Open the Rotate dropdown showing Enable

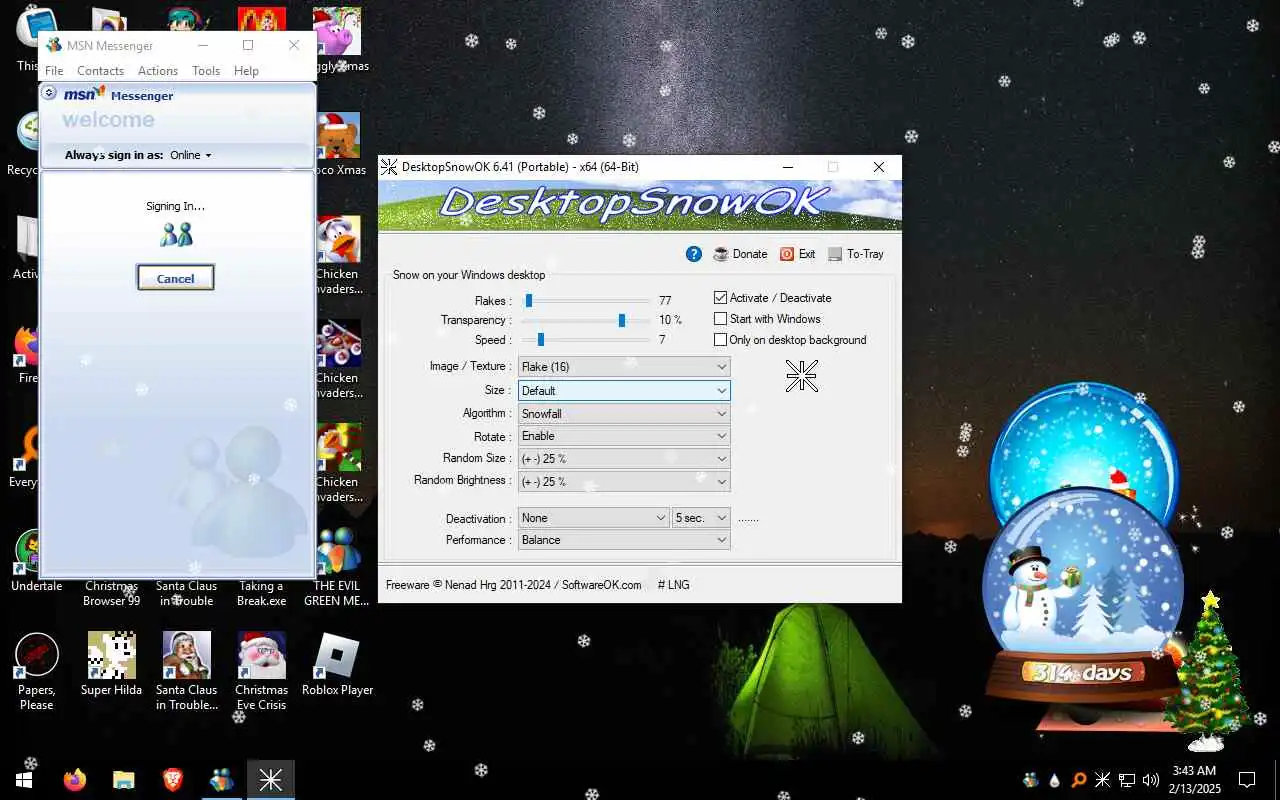click(624, 436)
